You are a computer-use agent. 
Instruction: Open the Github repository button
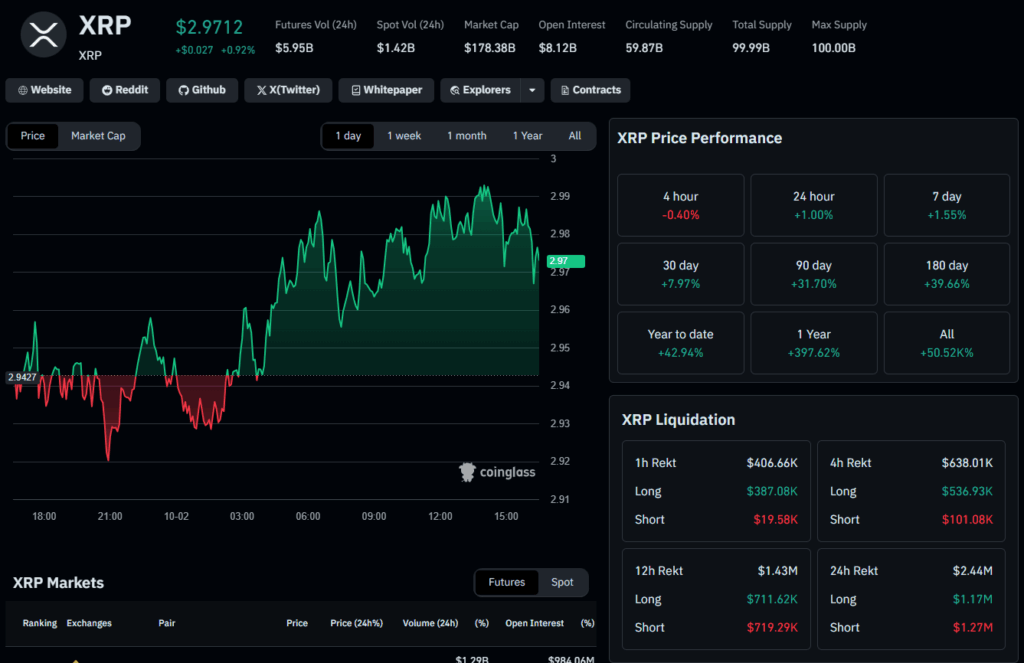pyautogui.click(x=202, y=90)
